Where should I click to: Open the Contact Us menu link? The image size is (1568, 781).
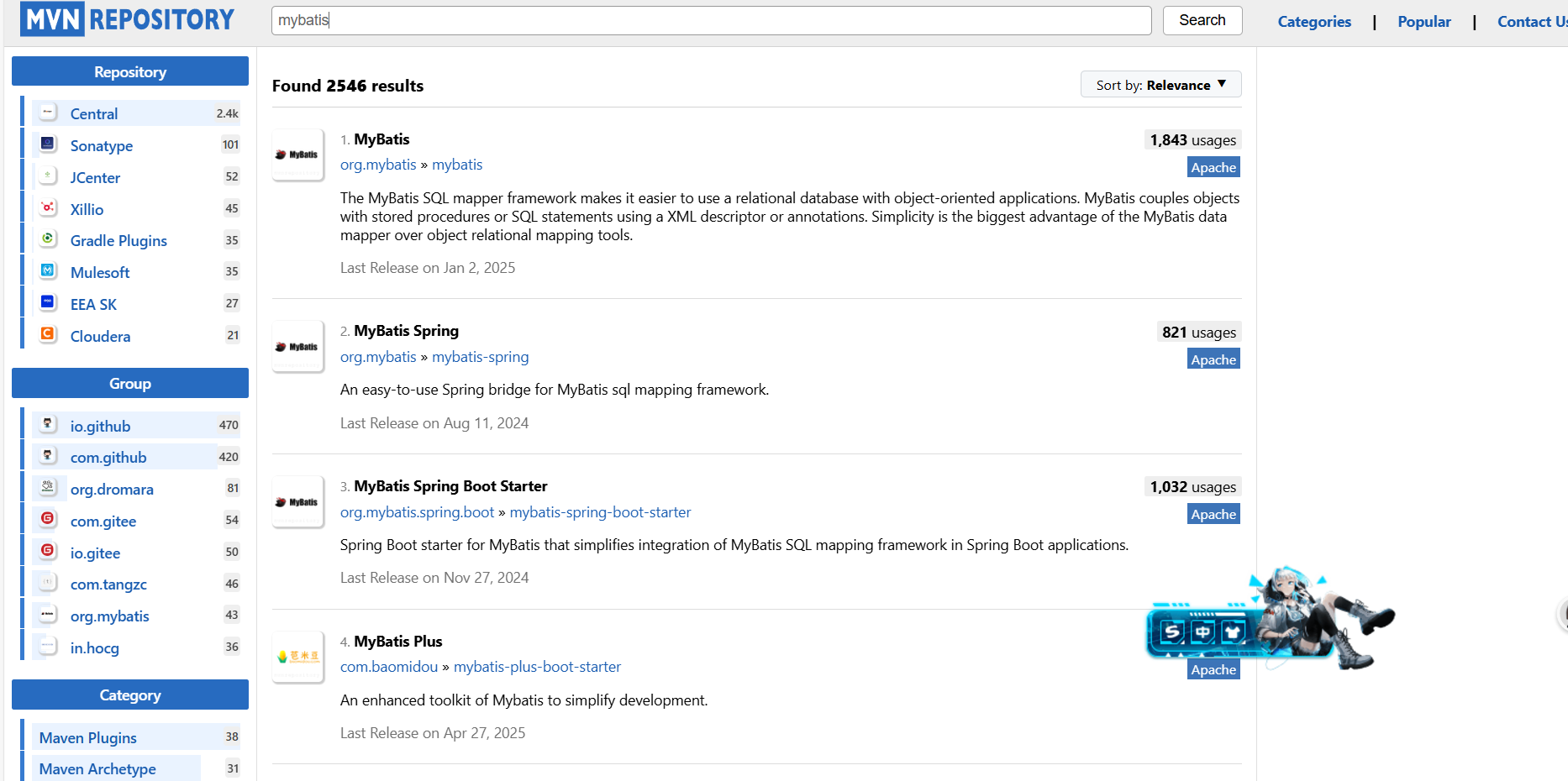(x=1532, y=22)
